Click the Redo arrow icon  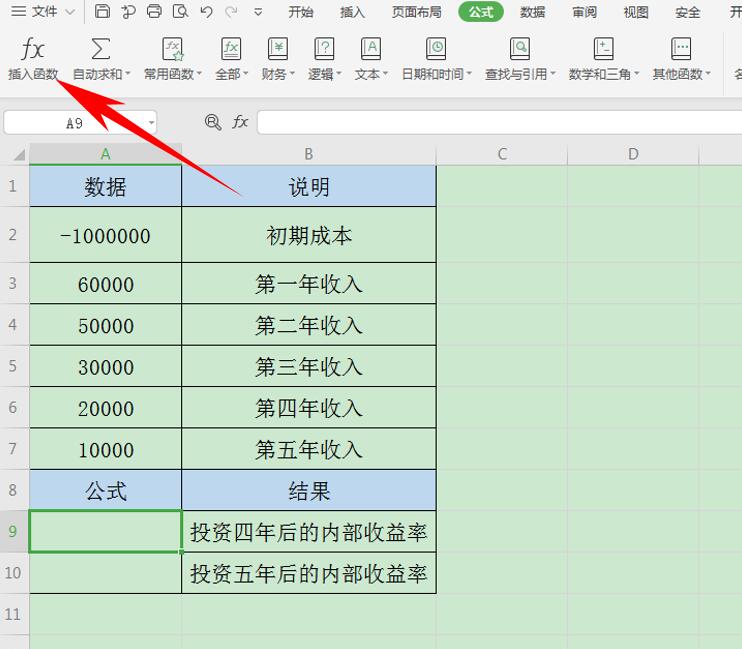click(x=231, y=11)
